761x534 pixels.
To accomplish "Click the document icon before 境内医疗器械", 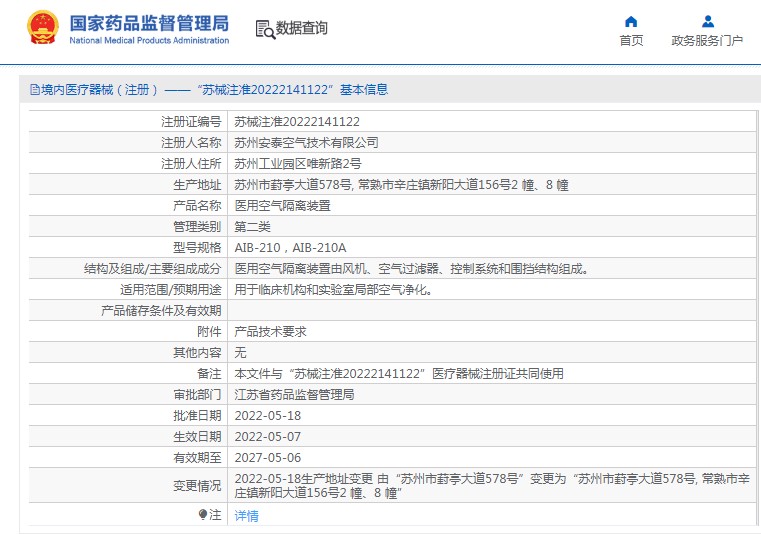I will [x=34, y=89].
